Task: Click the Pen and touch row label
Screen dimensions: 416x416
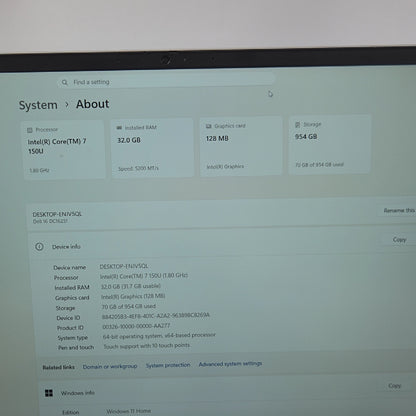Action: click(x=76, y=348)
